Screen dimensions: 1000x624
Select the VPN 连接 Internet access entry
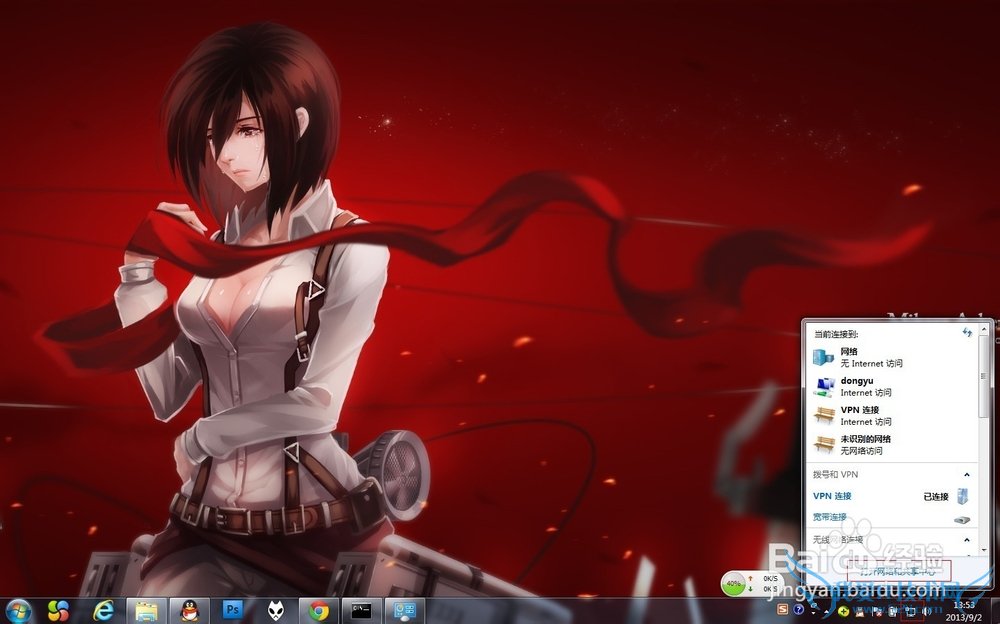892,416
